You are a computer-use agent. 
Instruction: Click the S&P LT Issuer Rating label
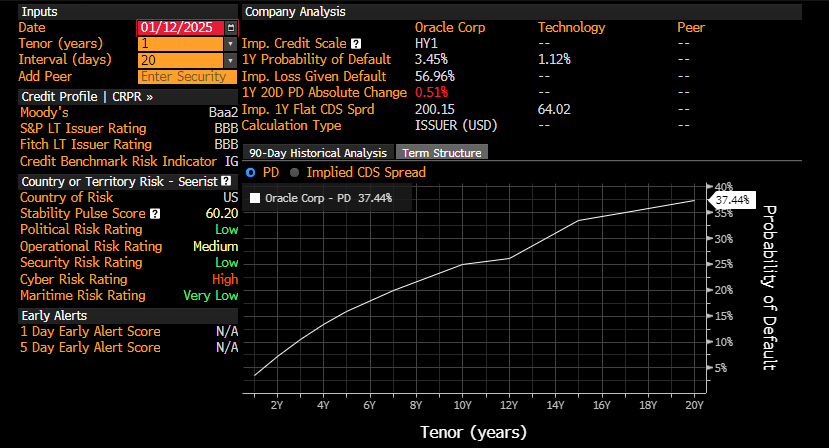pos(83,129)
